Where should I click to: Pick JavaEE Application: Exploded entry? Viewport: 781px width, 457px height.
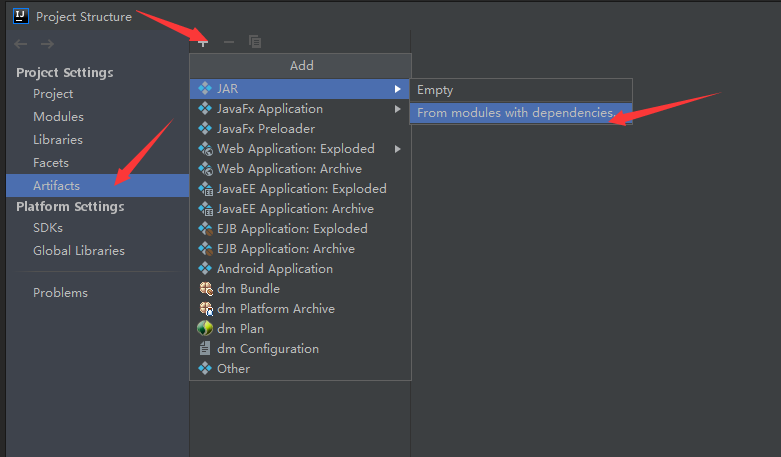(x=300, y=189)
